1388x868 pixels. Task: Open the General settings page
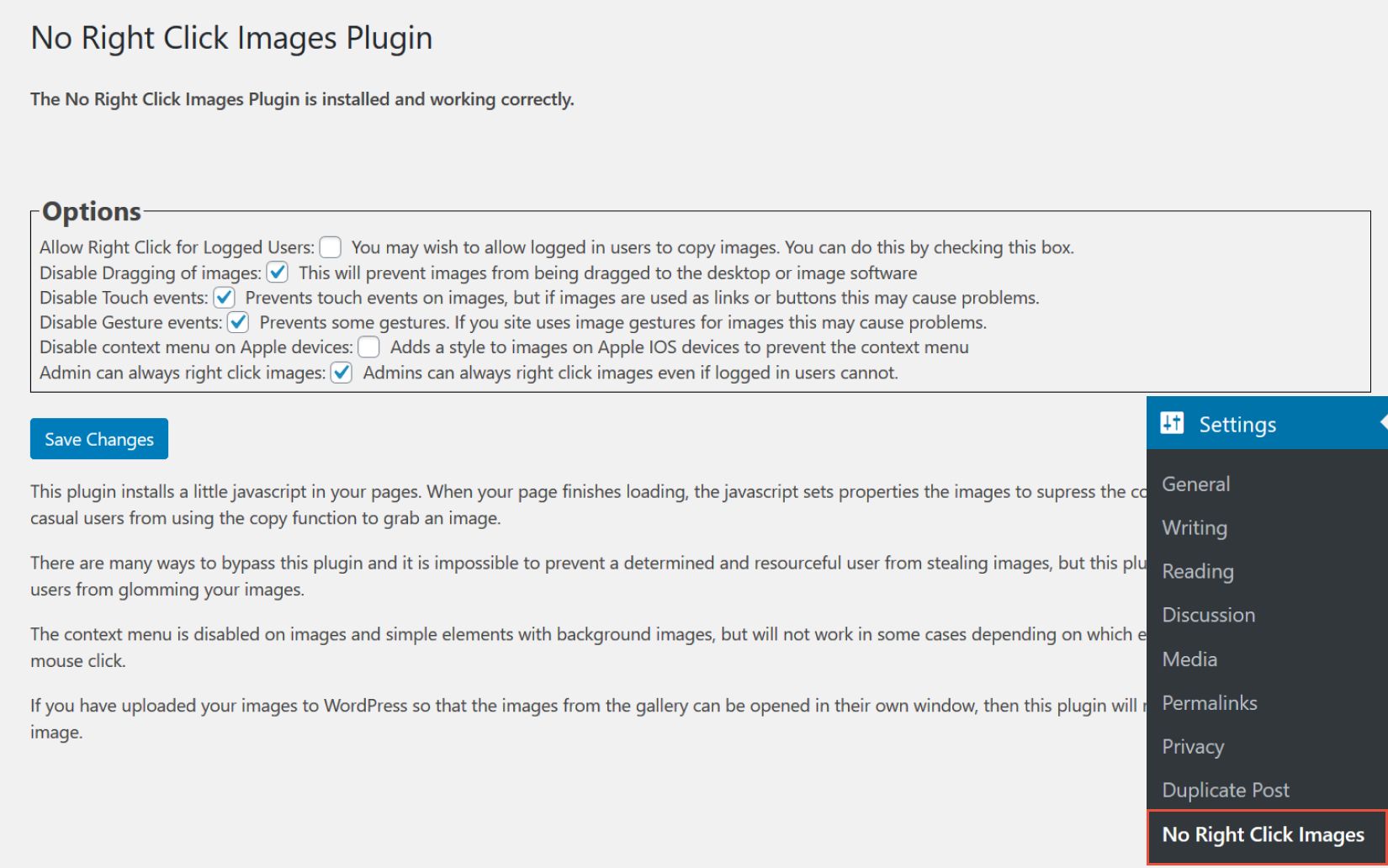pos(1195,484)
